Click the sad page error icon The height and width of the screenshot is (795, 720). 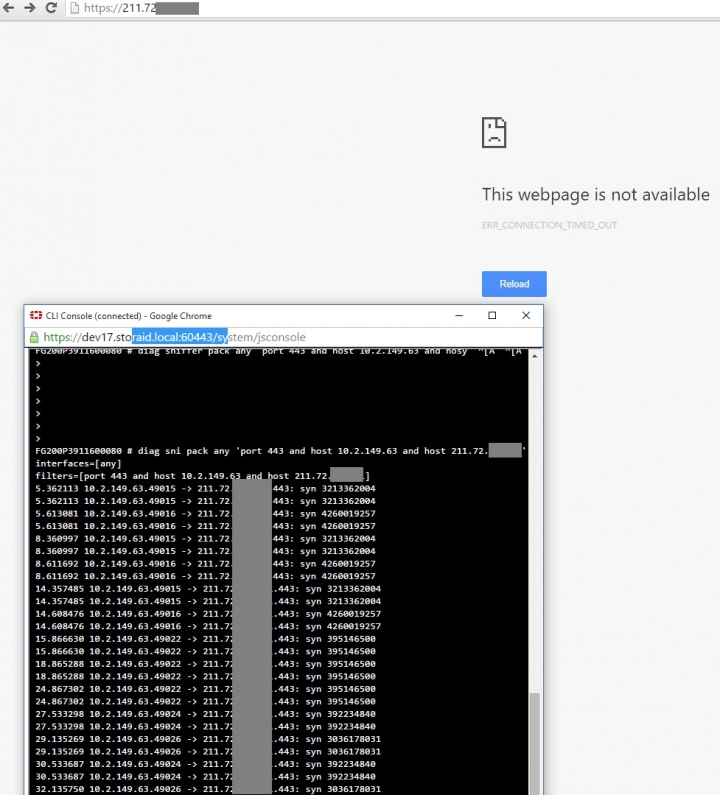tap(494, 132)
